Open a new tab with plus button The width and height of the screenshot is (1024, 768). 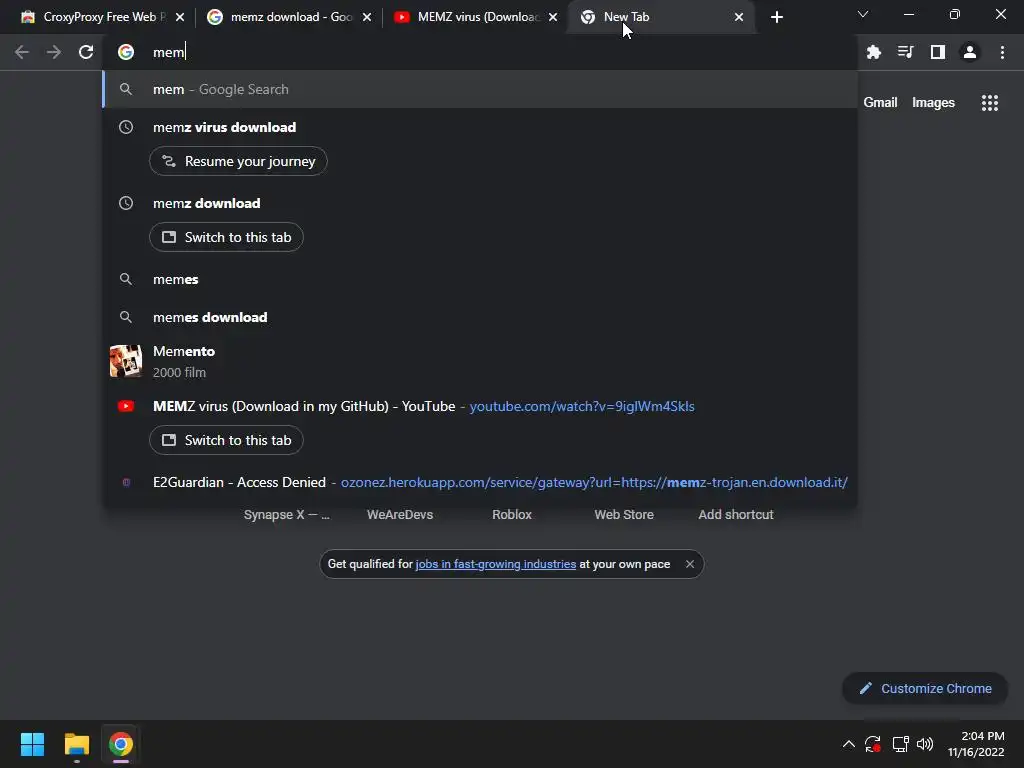pos(776,17)
